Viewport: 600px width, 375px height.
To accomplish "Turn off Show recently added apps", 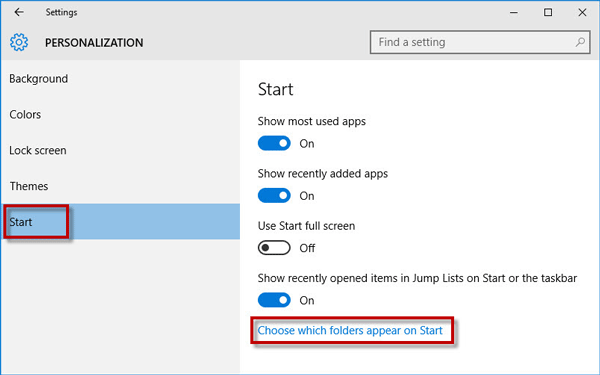I will 274,196.
